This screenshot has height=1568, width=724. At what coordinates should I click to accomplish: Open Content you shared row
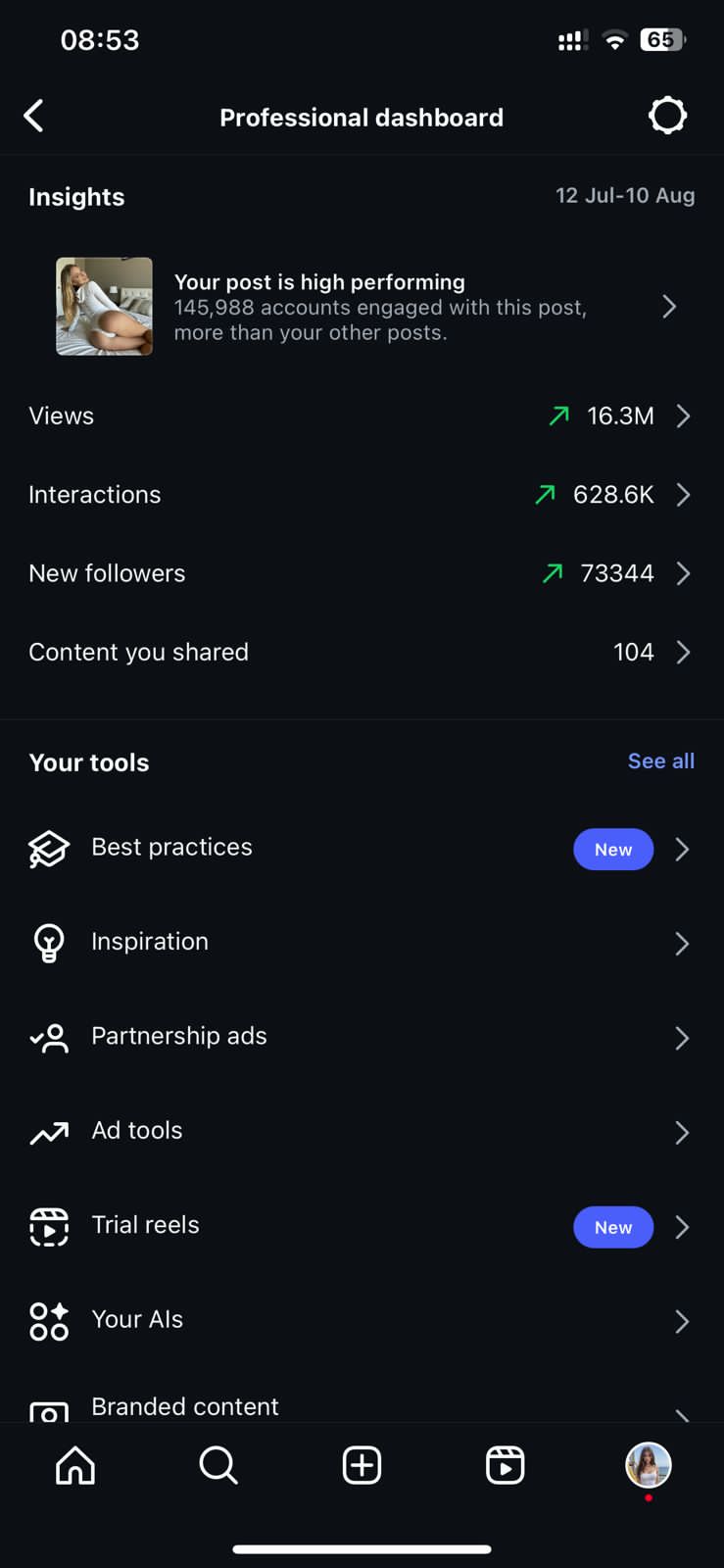(x=362, y=653)
